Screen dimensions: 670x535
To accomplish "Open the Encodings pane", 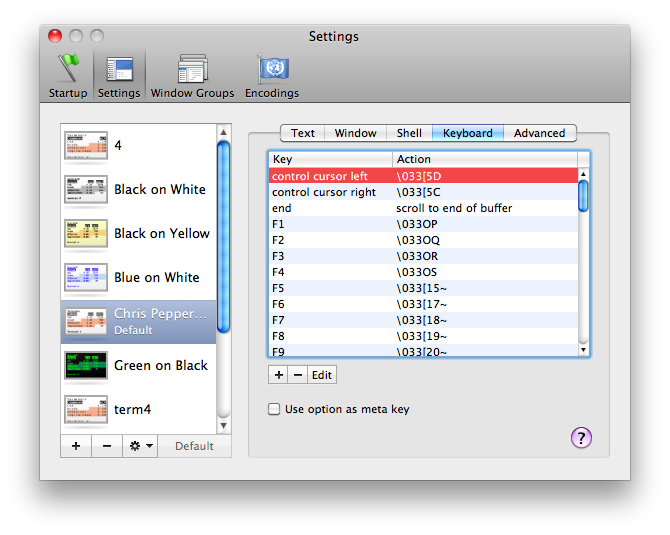I will click(272, 76).
